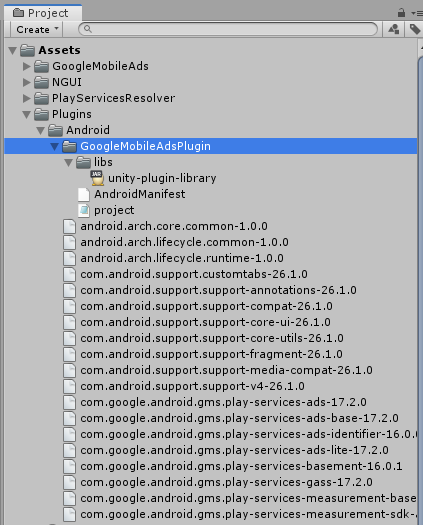Select play-services-ads-base-17.2.0 file
Image resolution: width=423 pixels, height=525 pixels.
[239, 418]
